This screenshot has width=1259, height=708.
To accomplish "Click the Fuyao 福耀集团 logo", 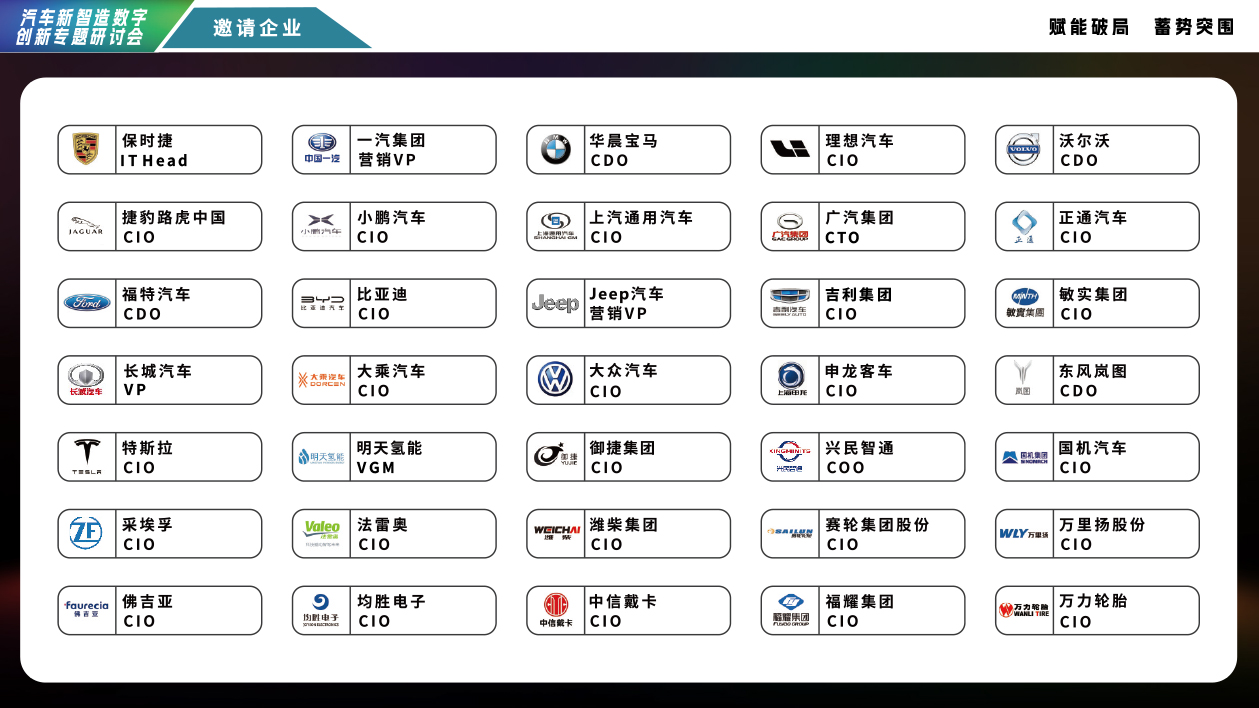I will tap(790, 610).
